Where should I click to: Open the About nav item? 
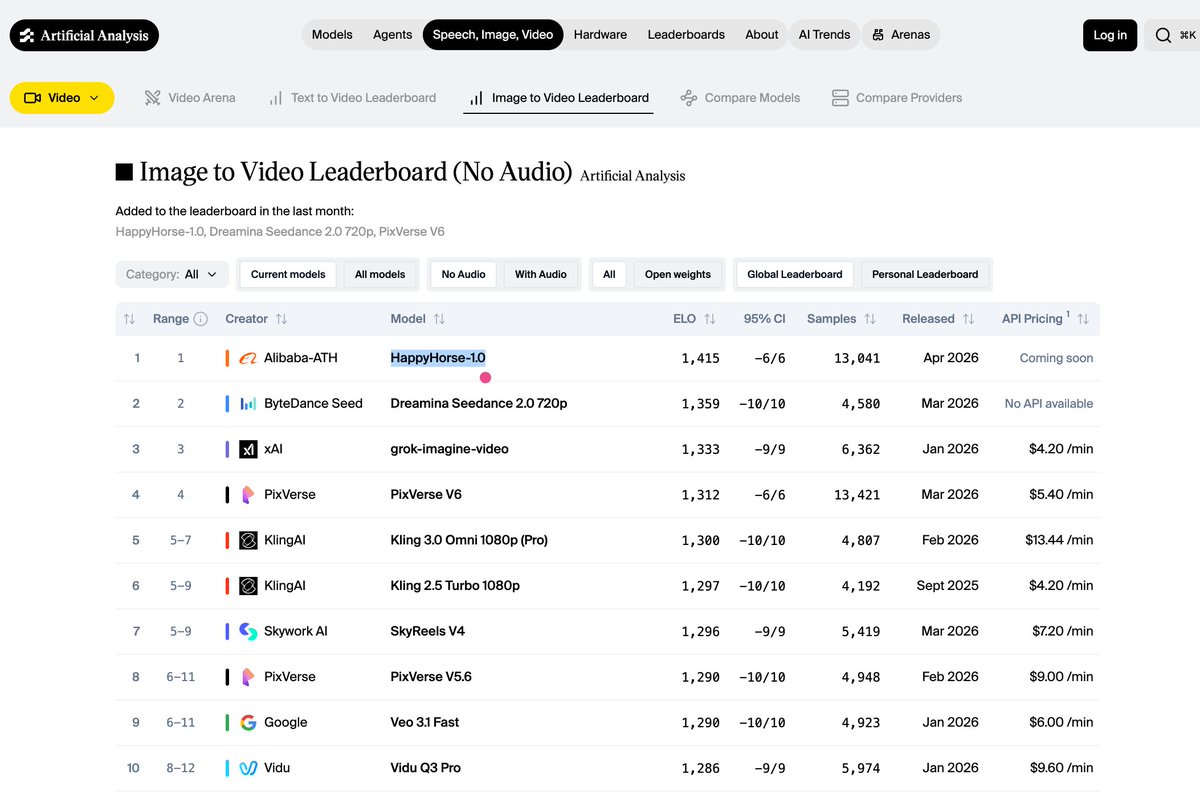pos(762,35)
